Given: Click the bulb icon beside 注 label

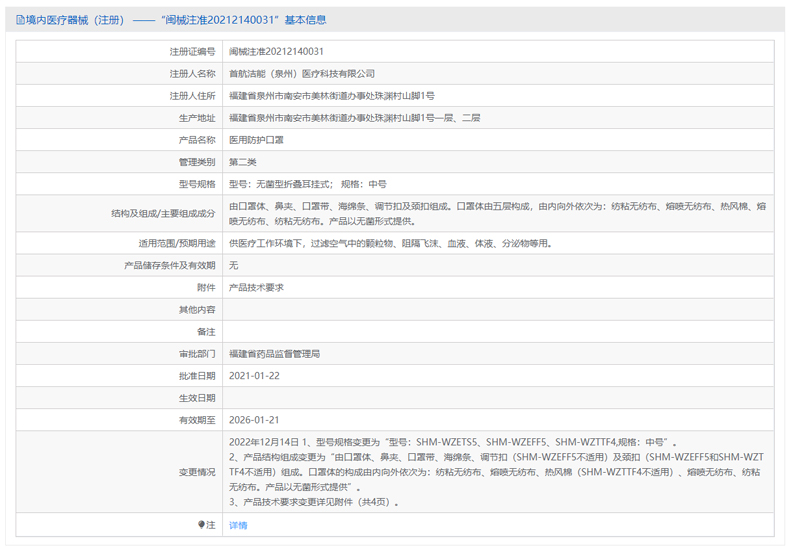Looking at the screenshot, I should [201, 525].
